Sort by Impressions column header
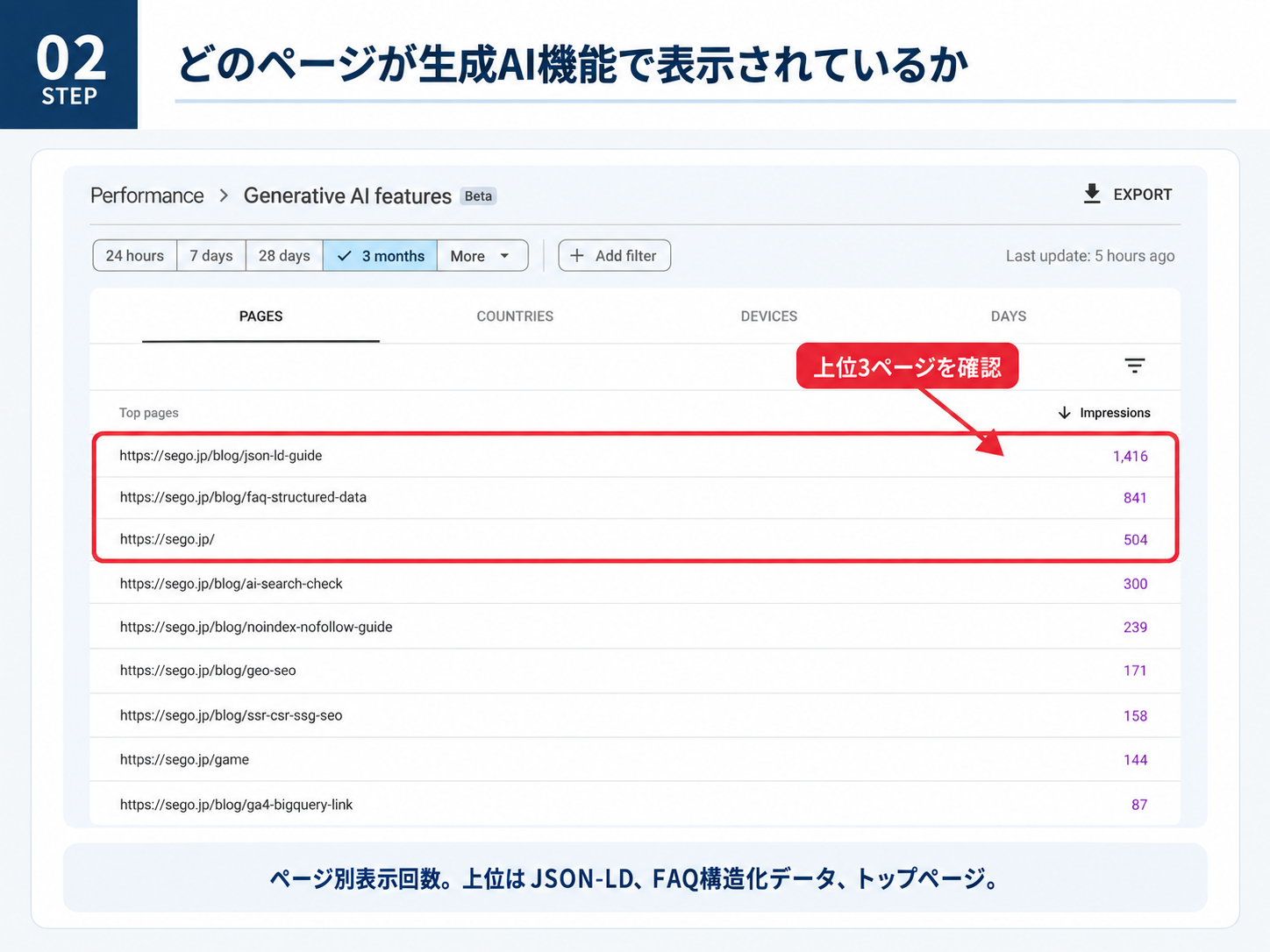1270x952 pixels. [x=1115, y=413]
